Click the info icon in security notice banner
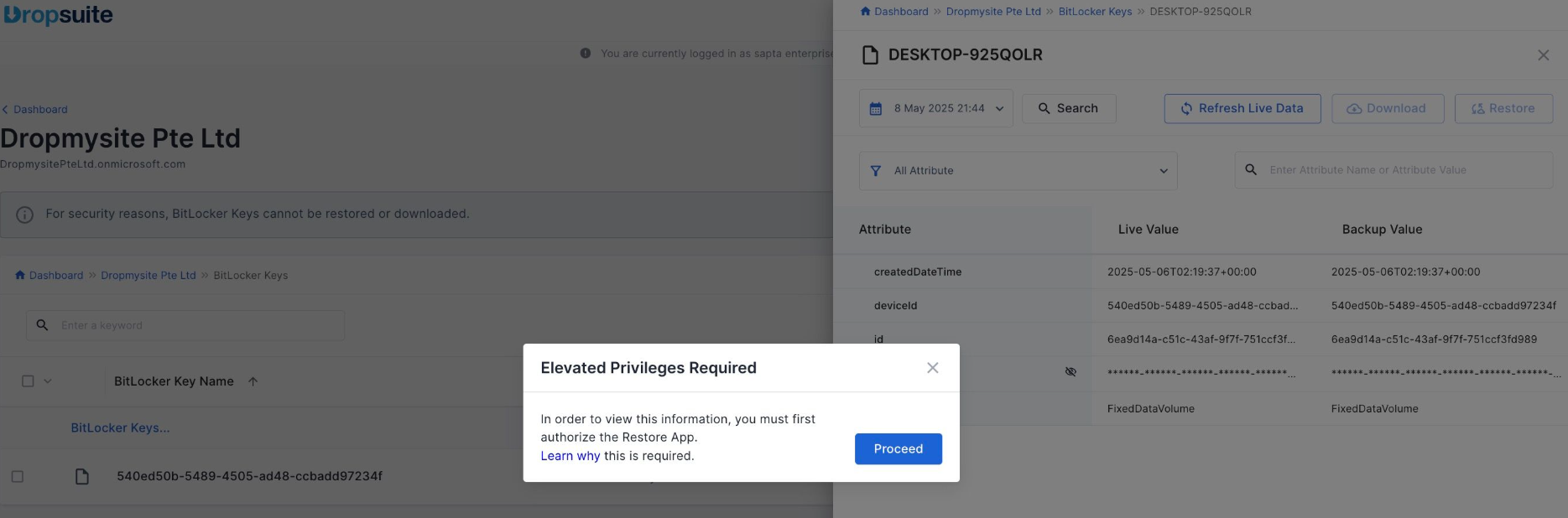Screen dimensions: 1568x518 pos(25,215)
